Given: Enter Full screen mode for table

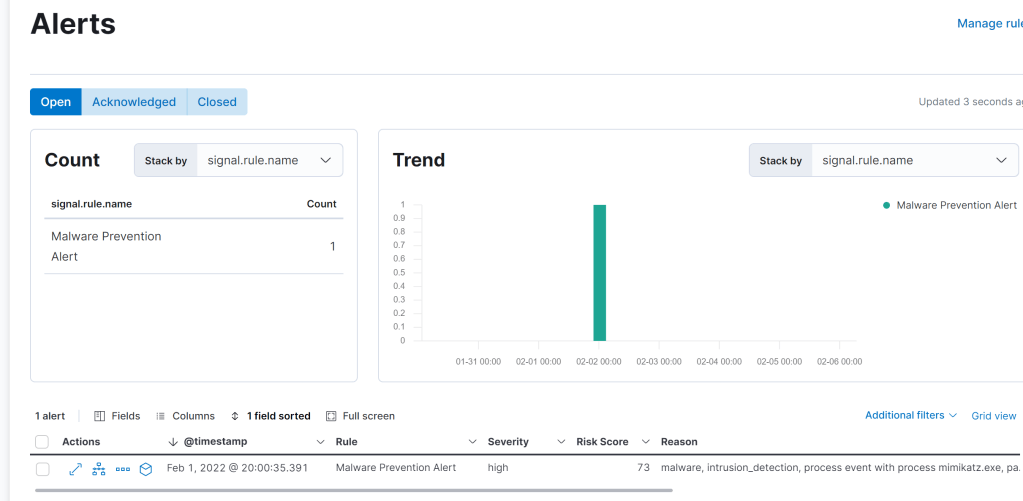Looking at the screenshot, I should click(x=360, y=416).
